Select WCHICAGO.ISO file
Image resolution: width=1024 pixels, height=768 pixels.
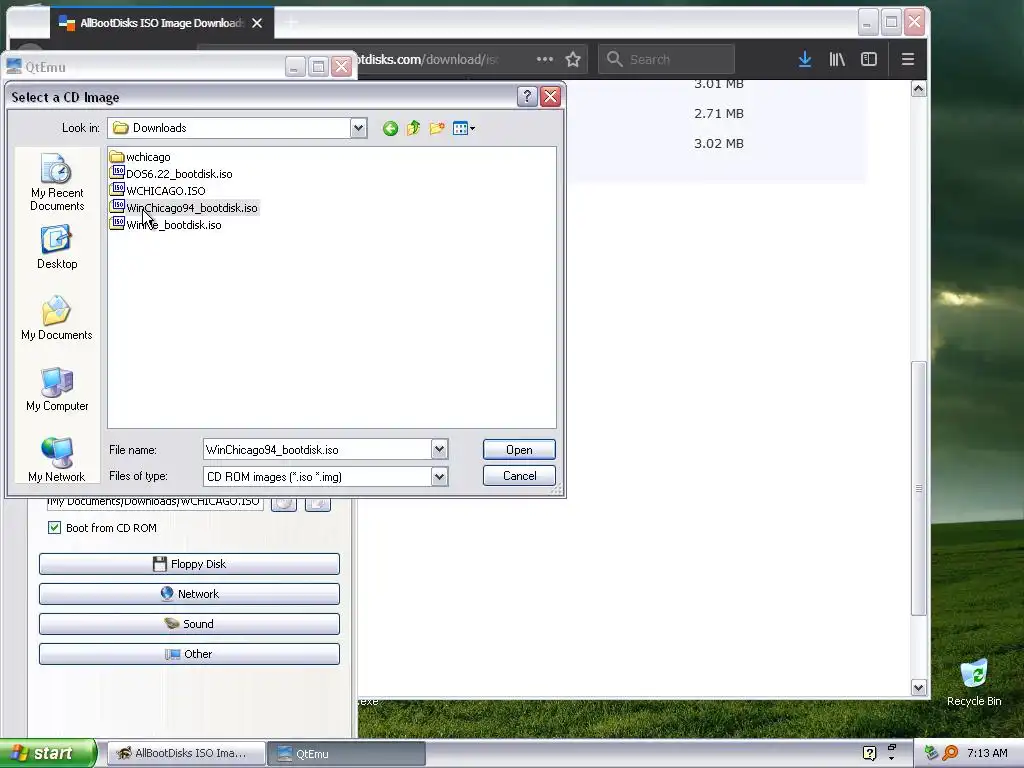[x=158, y=191]
